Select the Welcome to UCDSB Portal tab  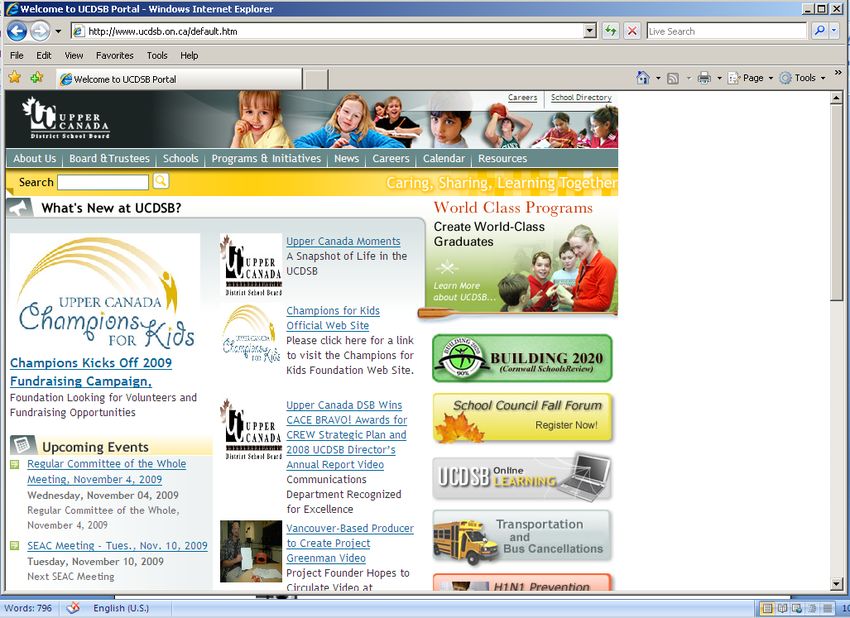point(179,79)
